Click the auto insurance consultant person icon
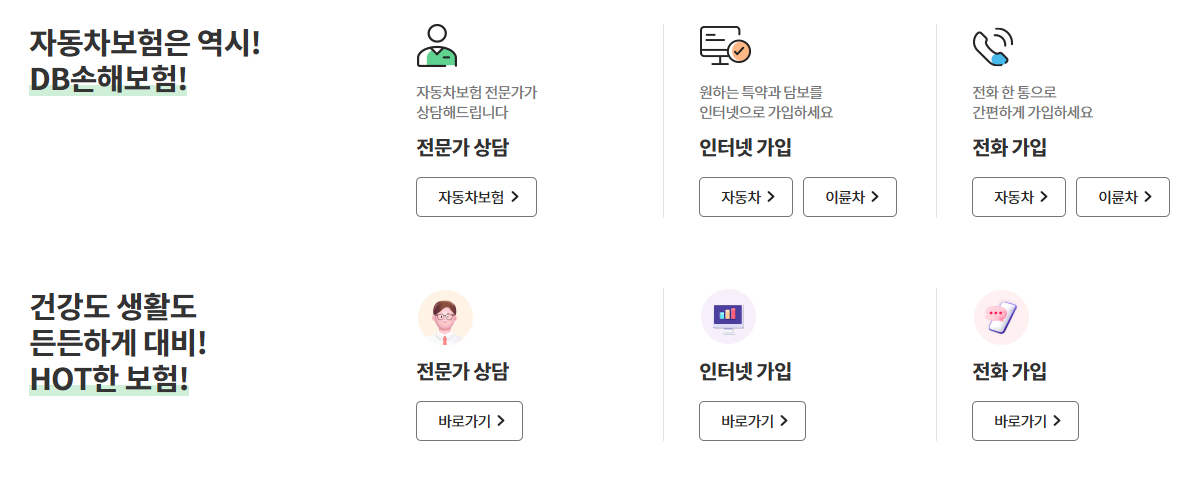 pos(437,45)
